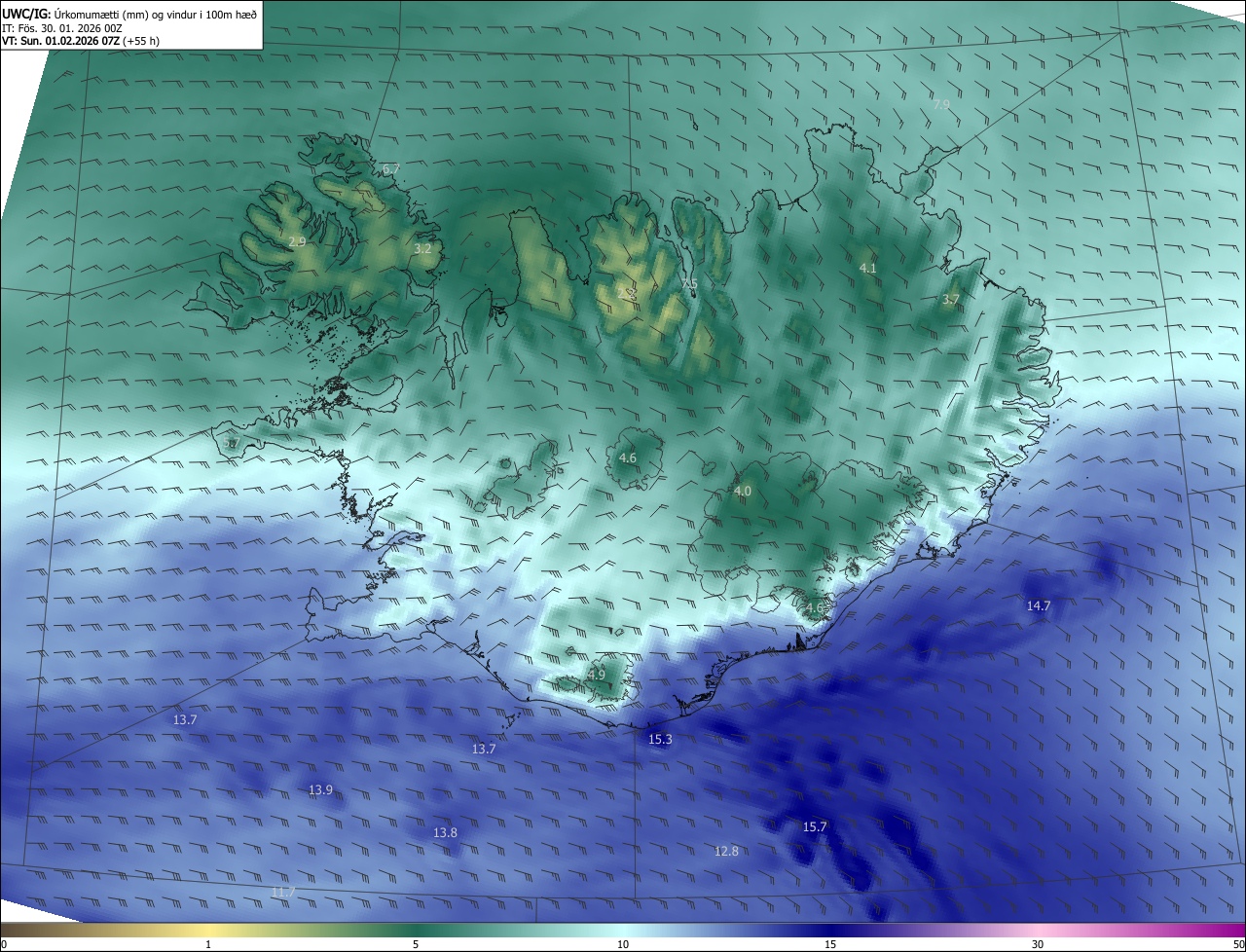Click the 'VT: Sun. 01.02.2026 07Z (+55 h)' line
Screen dimensions: 1246x952
pos(81,42)
